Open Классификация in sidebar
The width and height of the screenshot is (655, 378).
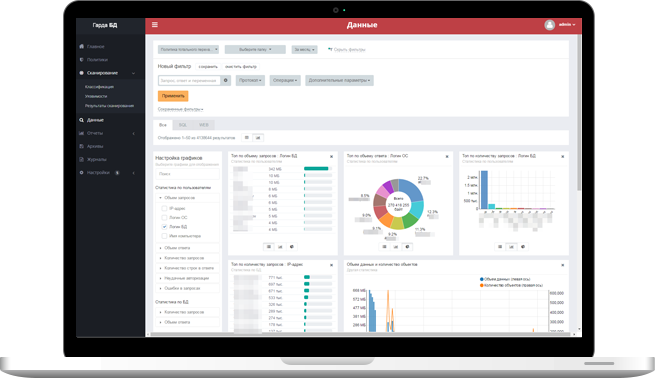(x=99, y=87)
